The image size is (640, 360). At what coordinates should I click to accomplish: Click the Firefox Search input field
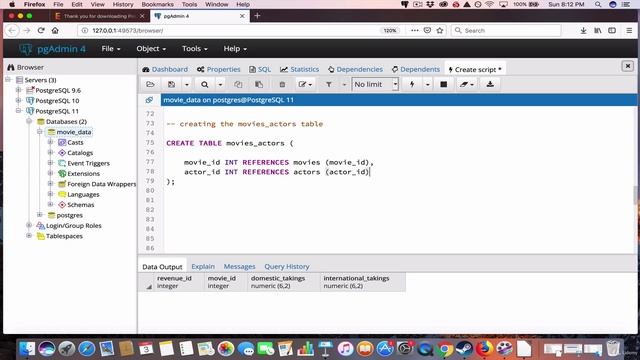coord(506,30)
